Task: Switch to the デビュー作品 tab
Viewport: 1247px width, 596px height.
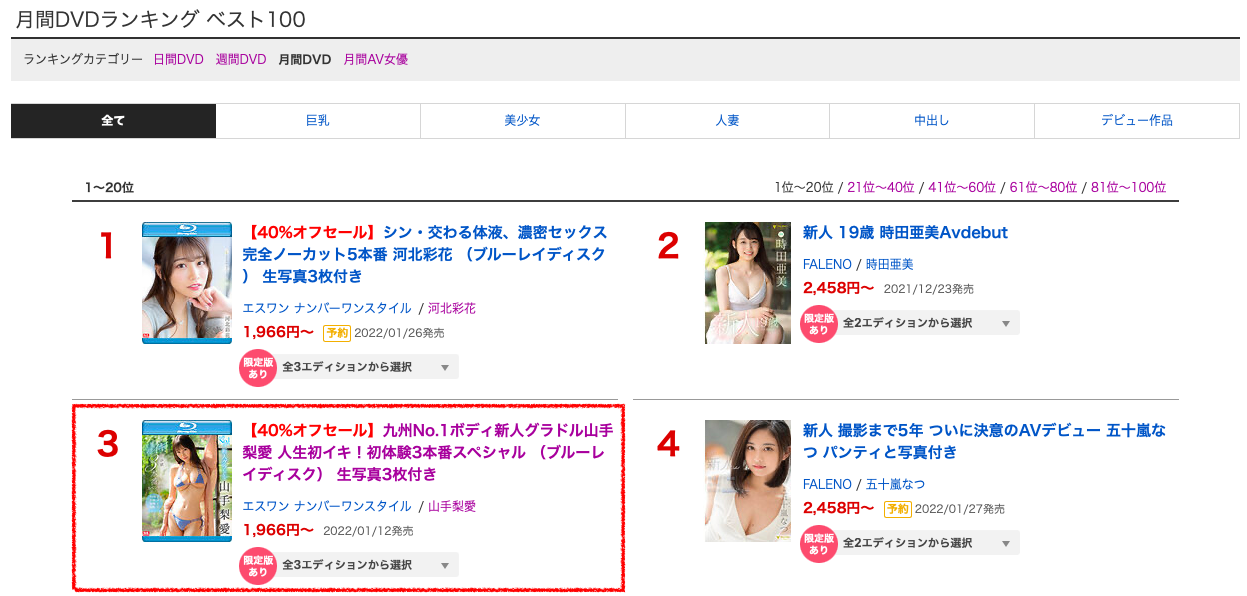Action: 1136,121
